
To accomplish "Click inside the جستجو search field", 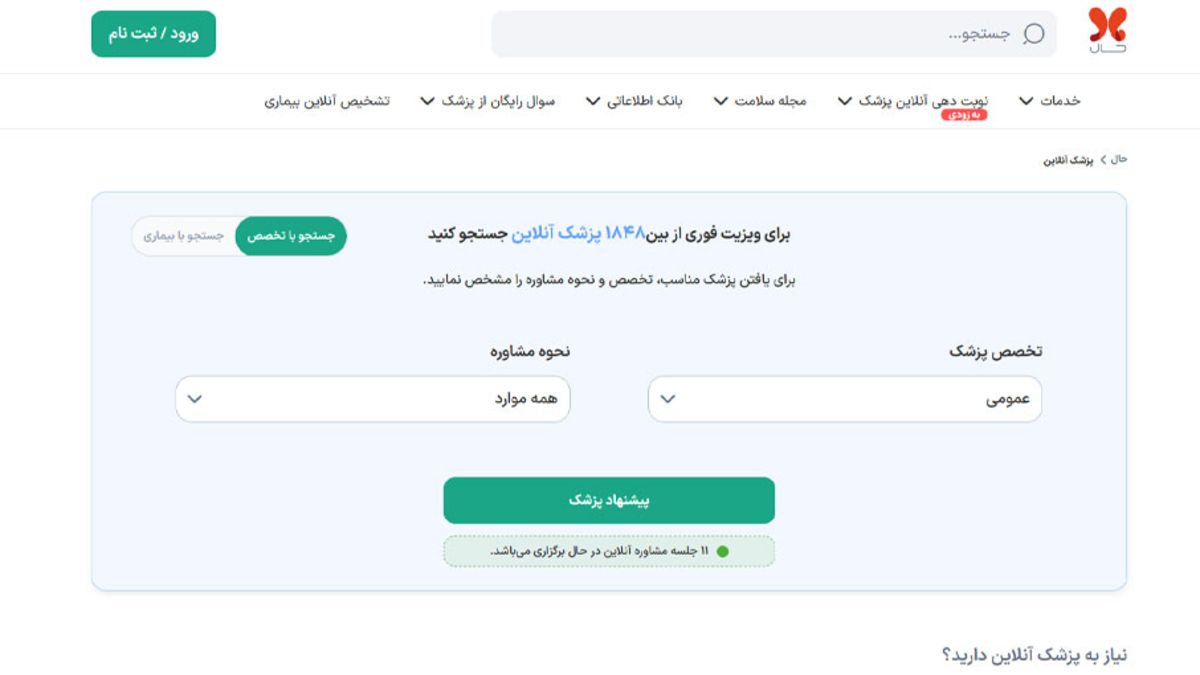I will coord(774,34).
